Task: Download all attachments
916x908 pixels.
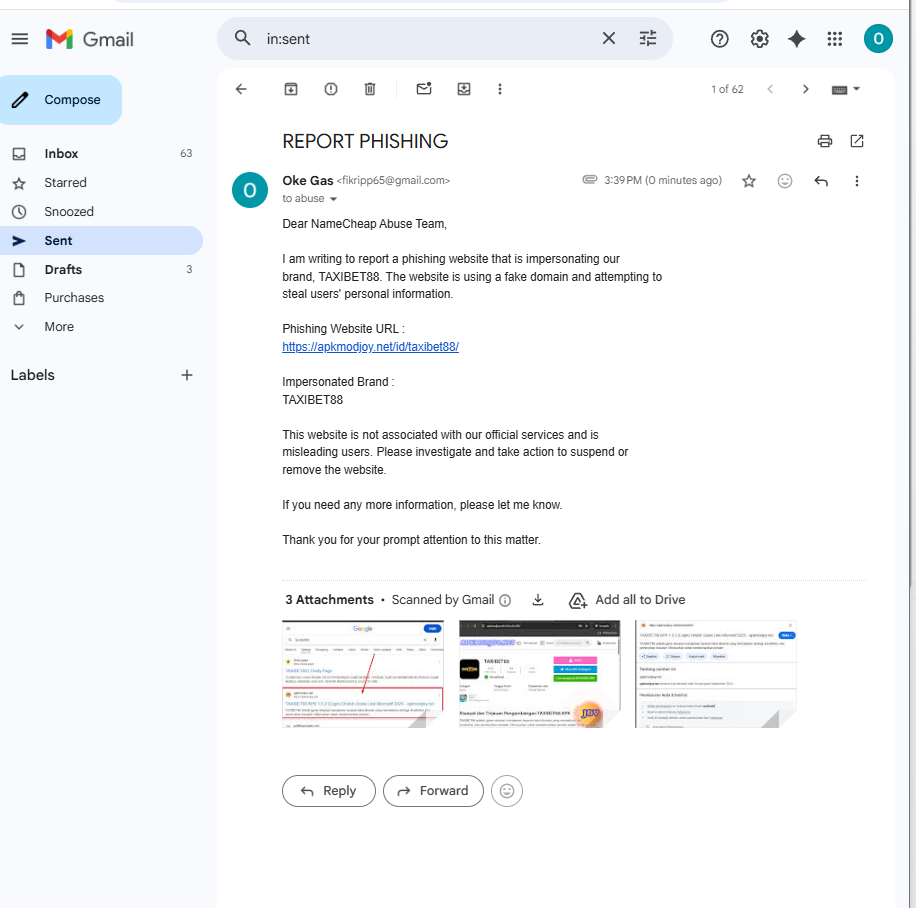Action: pos(538,600)
